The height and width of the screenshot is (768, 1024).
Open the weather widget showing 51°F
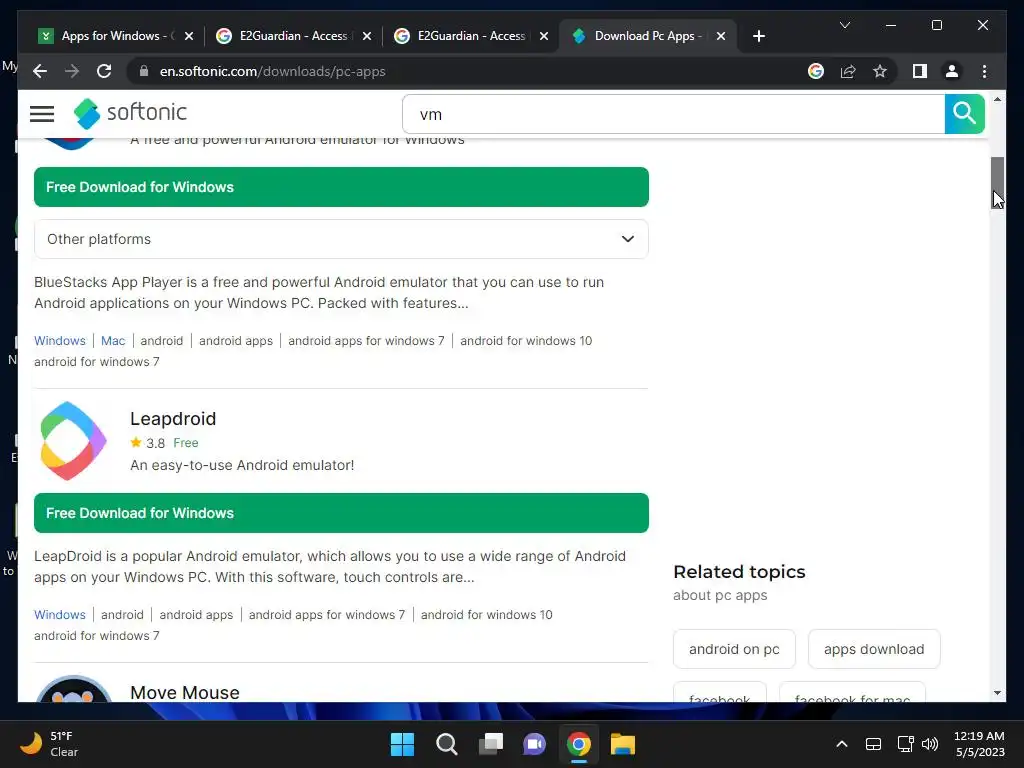tap(49, 744)
